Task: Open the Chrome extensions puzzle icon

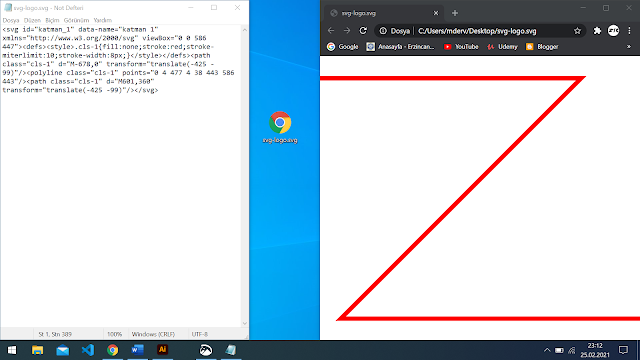Action: click(597, 31)
